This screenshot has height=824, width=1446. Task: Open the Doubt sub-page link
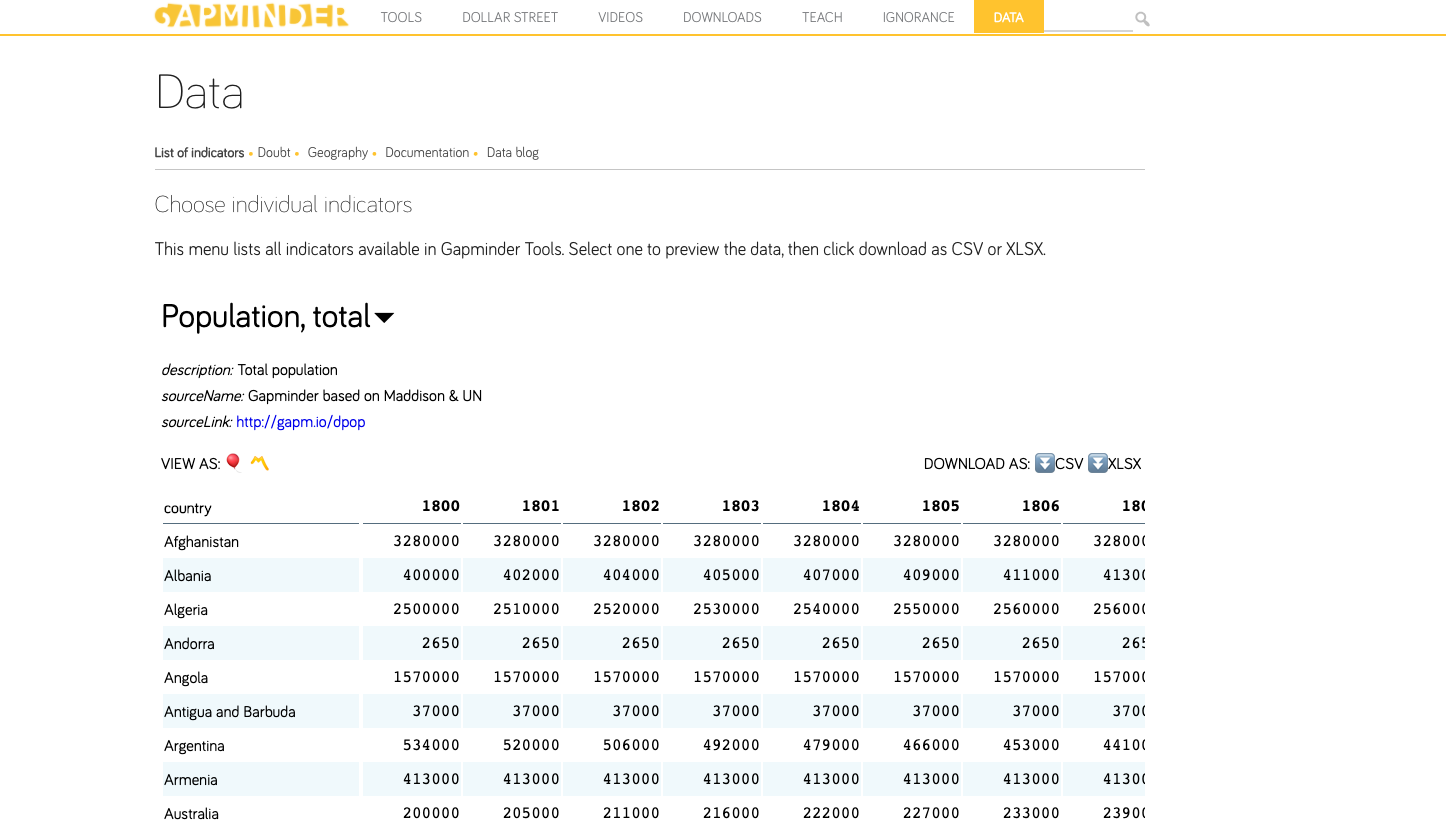pyautogui.click(x=274, y=153)
